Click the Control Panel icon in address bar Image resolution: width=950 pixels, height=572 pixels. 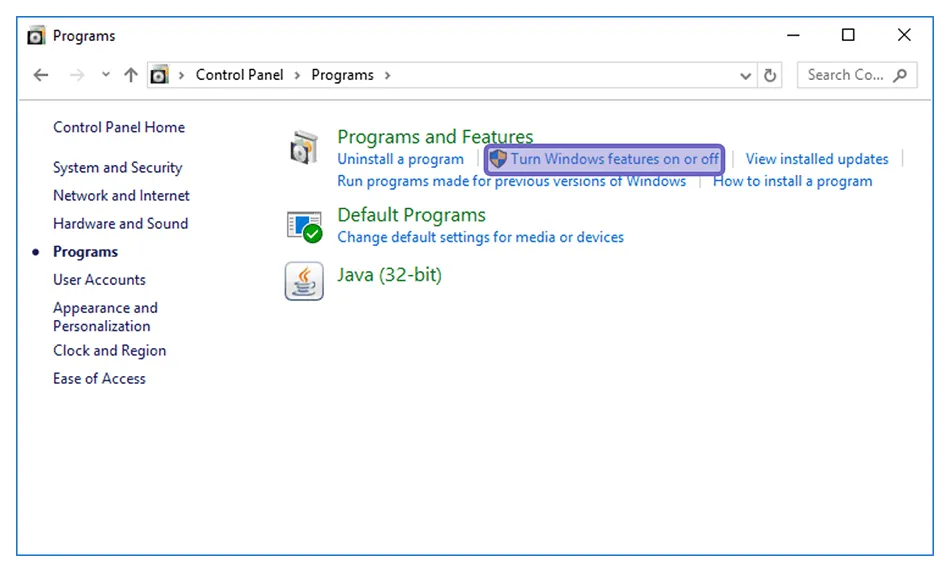[159, 75]
